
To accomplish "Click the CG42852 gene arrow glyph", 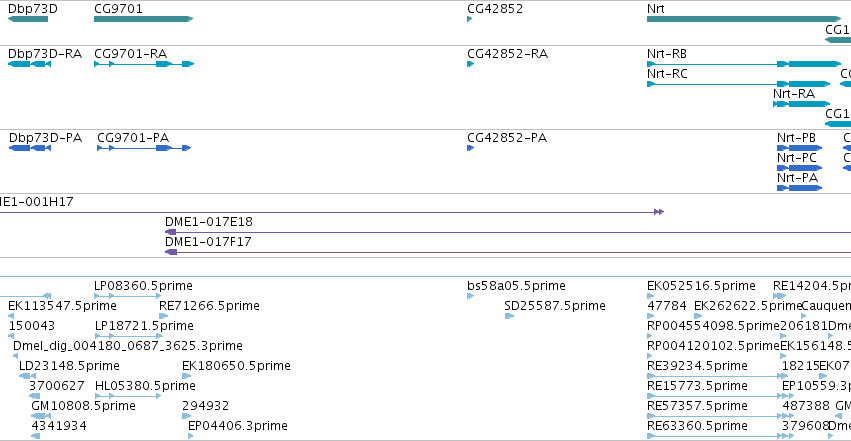I will [x=469, y=20].
